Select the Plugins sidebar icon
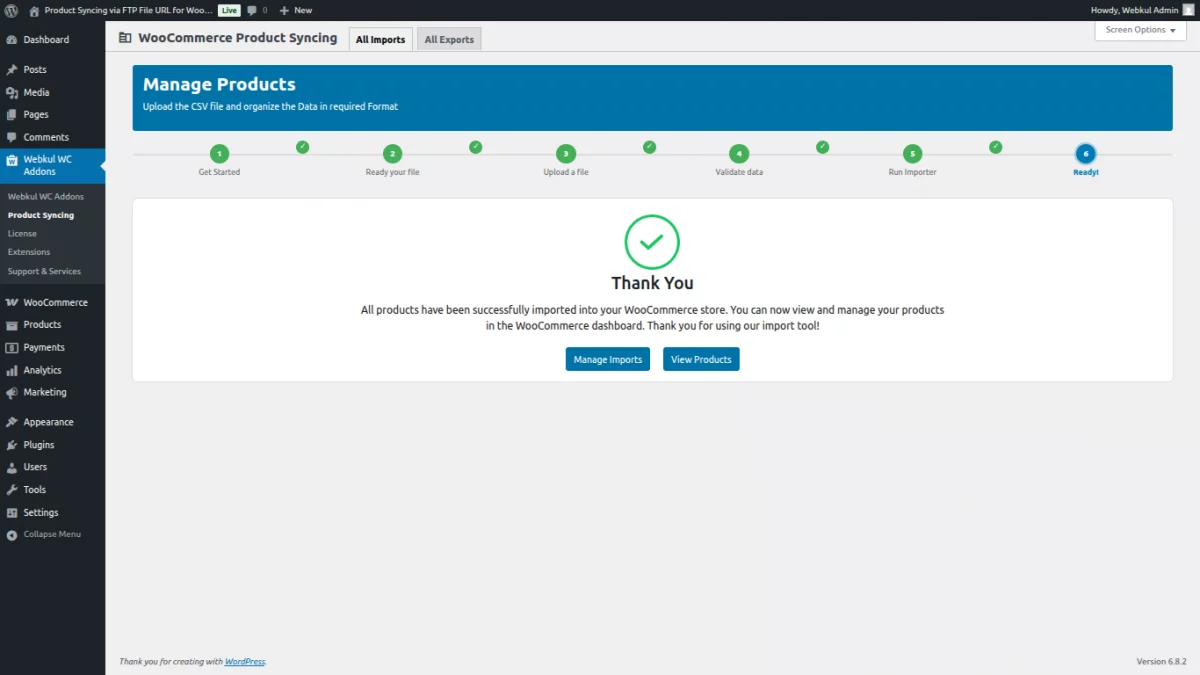The height and width of the screenshot is (675, 1200). point(14,444)
